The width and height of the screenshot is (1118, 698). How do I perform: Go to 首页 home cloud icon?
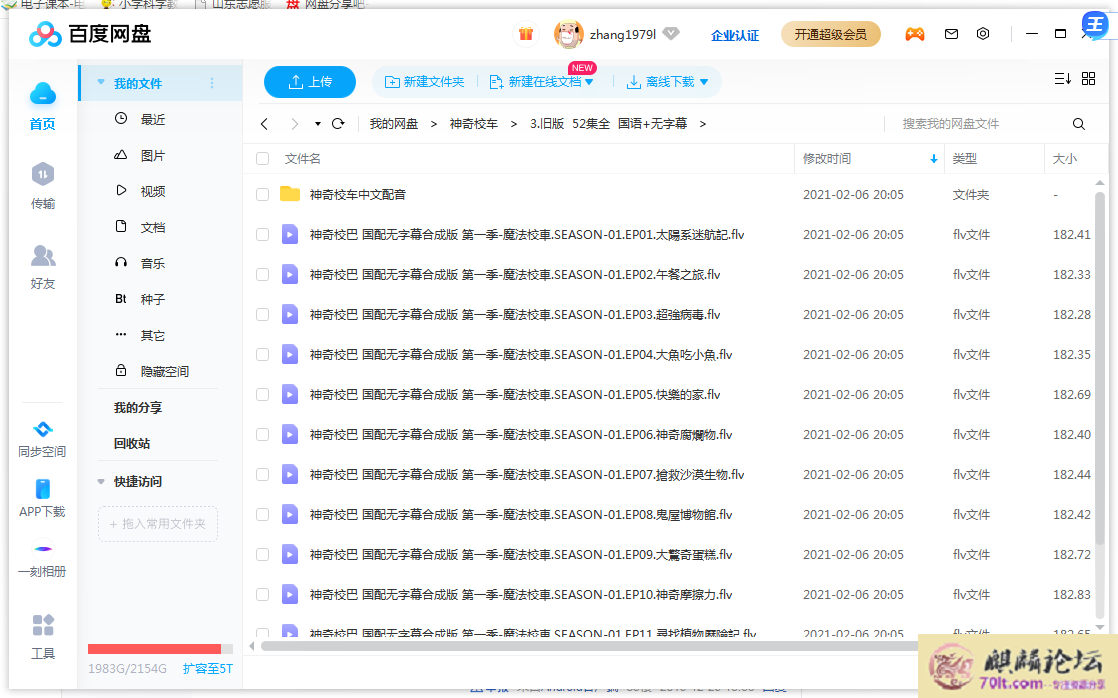(43, 94)
